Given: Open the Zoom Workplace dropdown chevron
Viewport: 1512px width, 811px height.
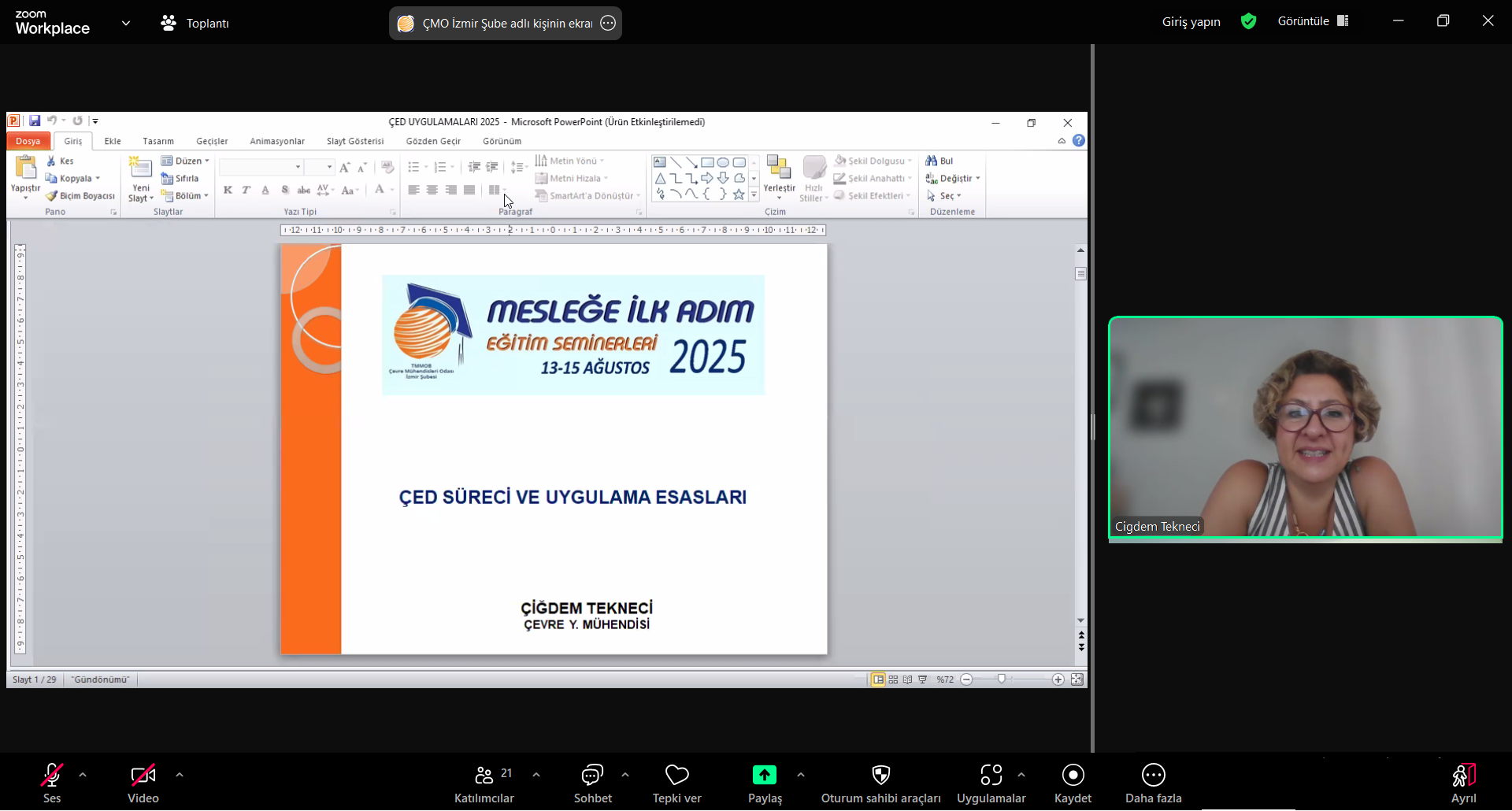Looking at the screenshot, I should tap(126, 23).
